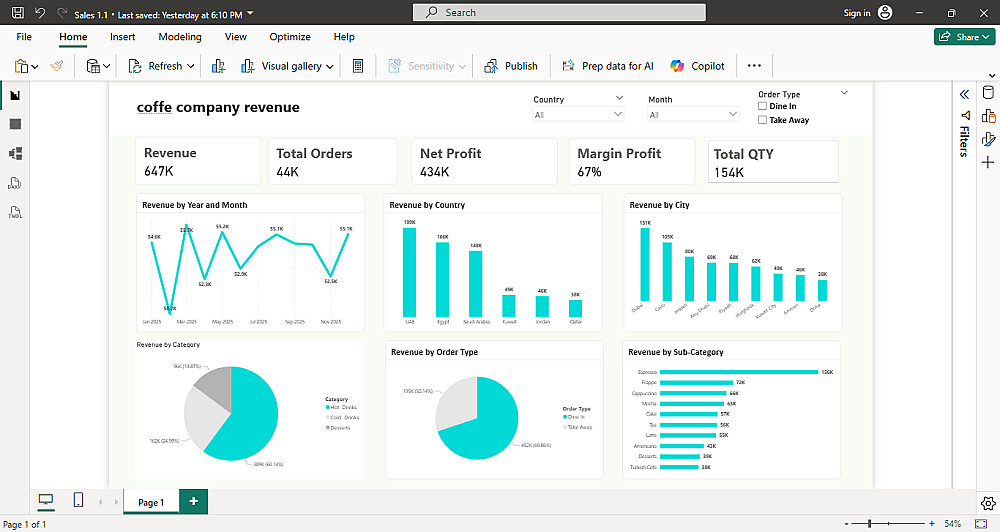Open file name saved-status dropdown
Viewport: 1000px width, 532px height.
[250, 13]
